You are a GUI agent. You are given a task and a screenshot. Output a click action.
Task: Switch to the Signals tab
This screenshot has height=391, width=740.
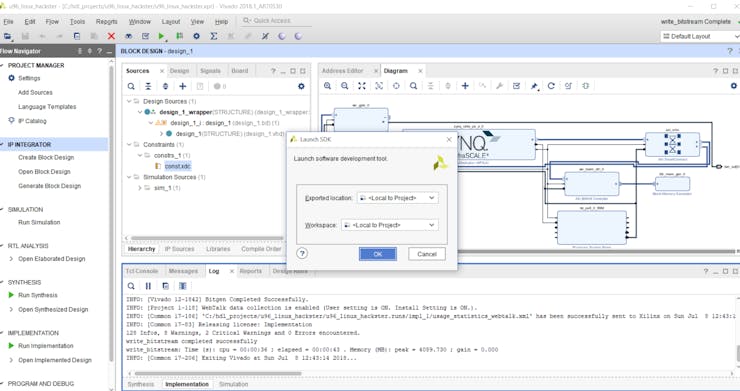(x=210, y=71)
